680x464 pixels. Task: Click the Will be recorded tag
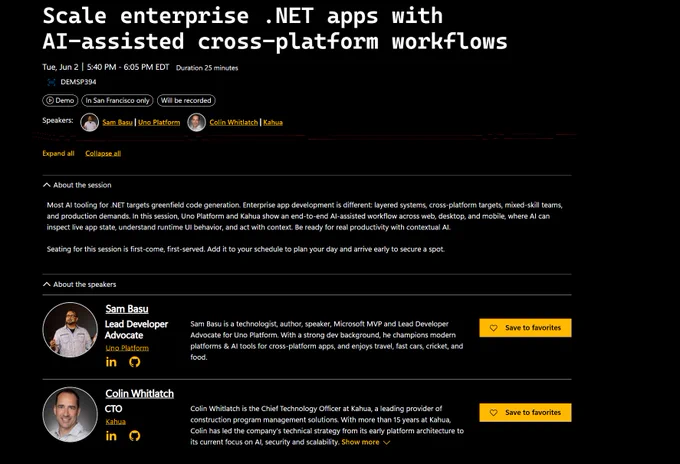click(x=186, y=101)
